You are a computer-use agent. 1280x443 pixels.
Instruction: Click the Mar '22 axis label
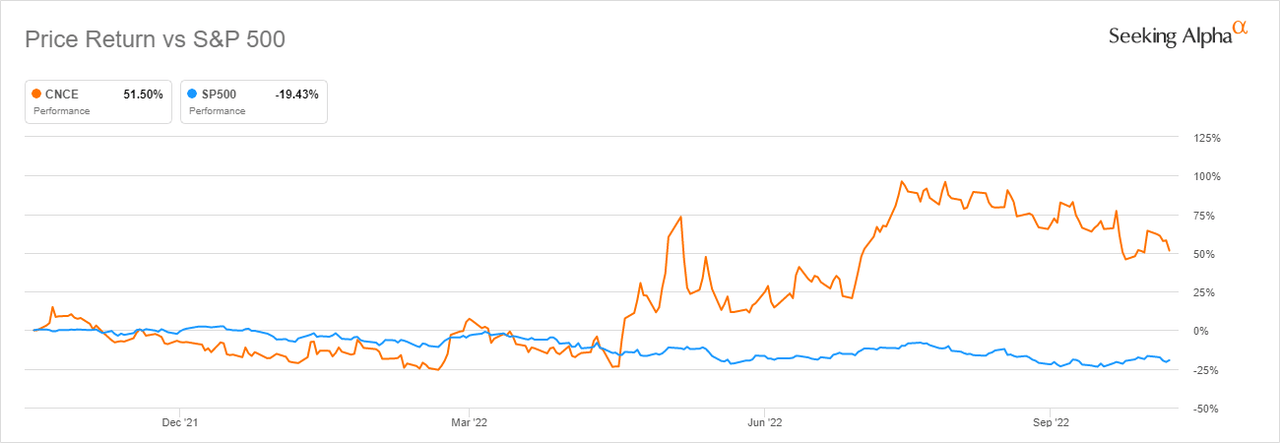(x=469, y=421)
